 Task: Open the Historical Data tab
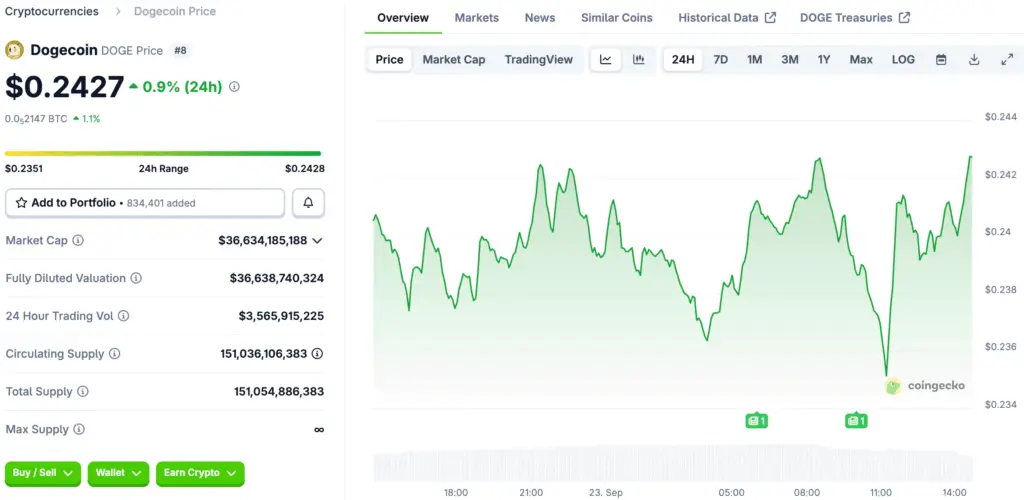[x=727, y=18]
